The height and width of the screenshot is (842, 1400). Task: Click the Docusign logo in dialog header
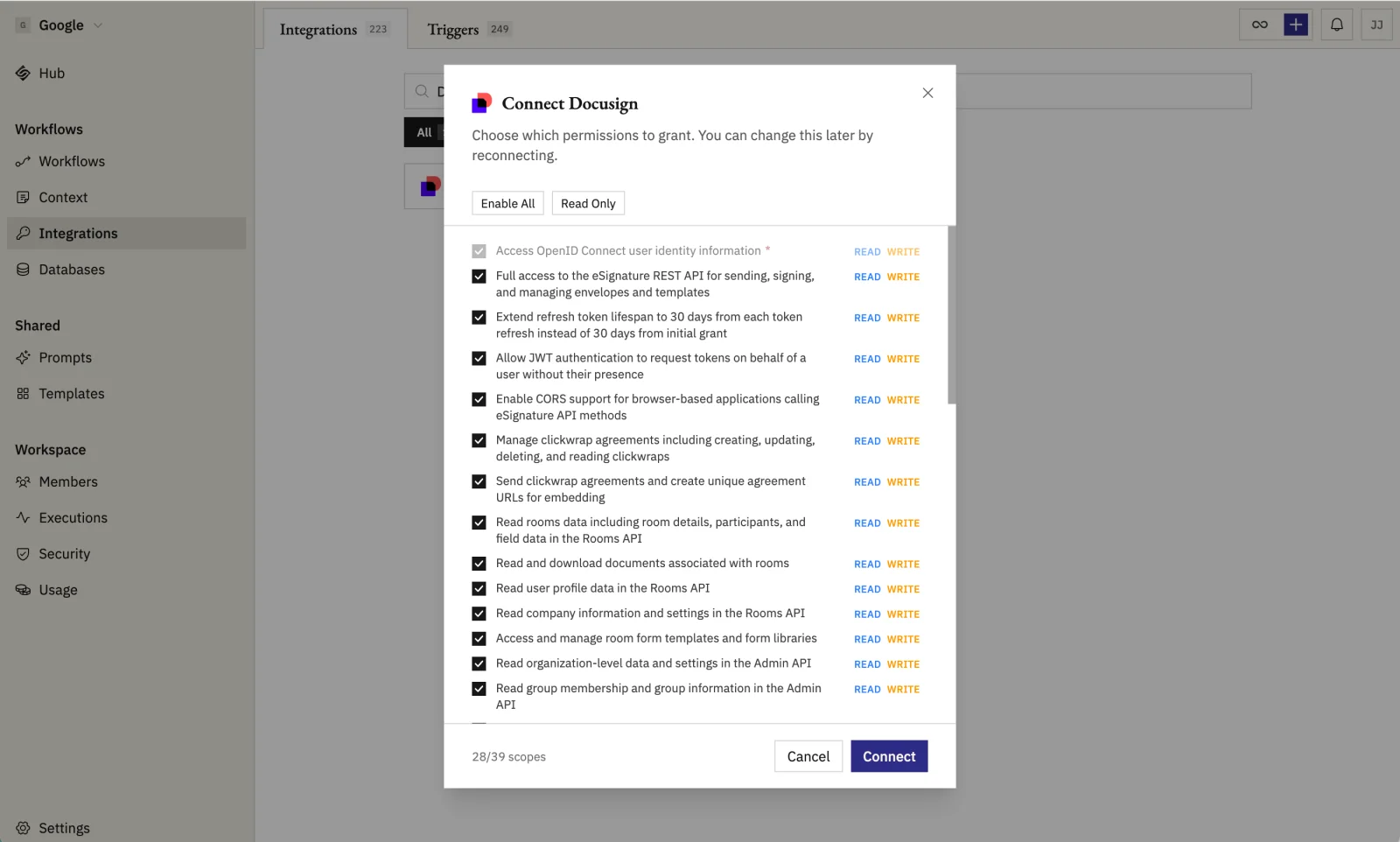(x=482, y=103)
